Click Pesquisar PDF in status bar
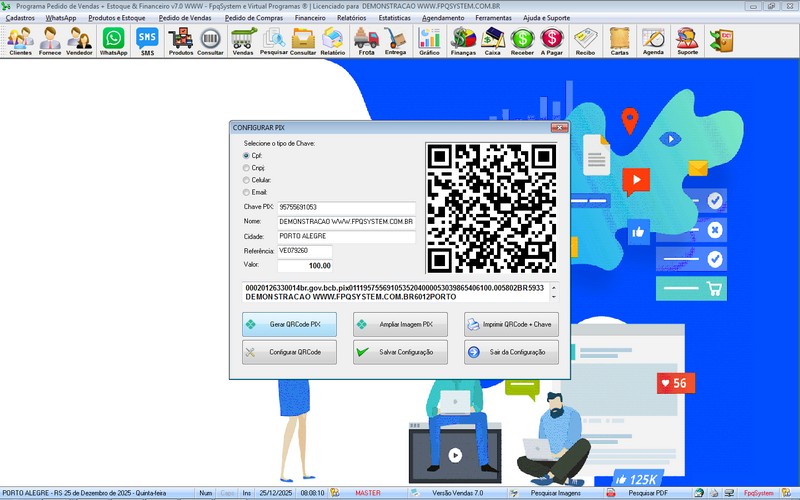This screenshot has height=500, width=800. [x=647, y=493]
